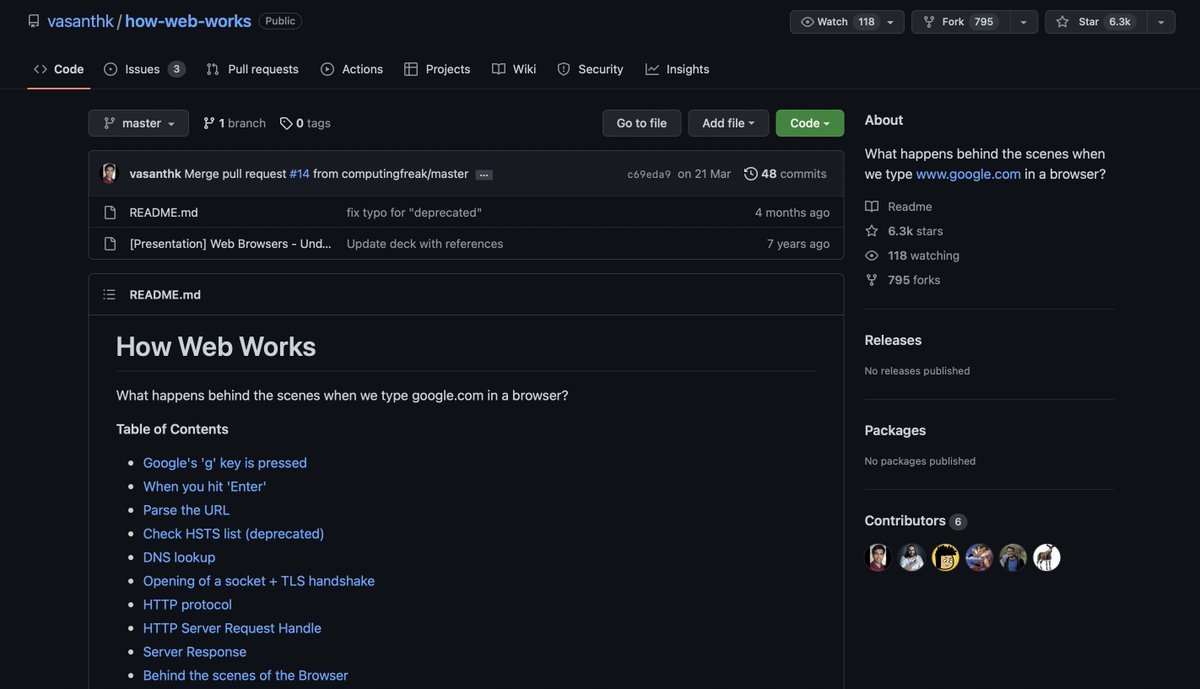Jump to Check HSTS list (deprecated)
The height and width of the screenshot is (689, 1200).
[x=234, y=534]
